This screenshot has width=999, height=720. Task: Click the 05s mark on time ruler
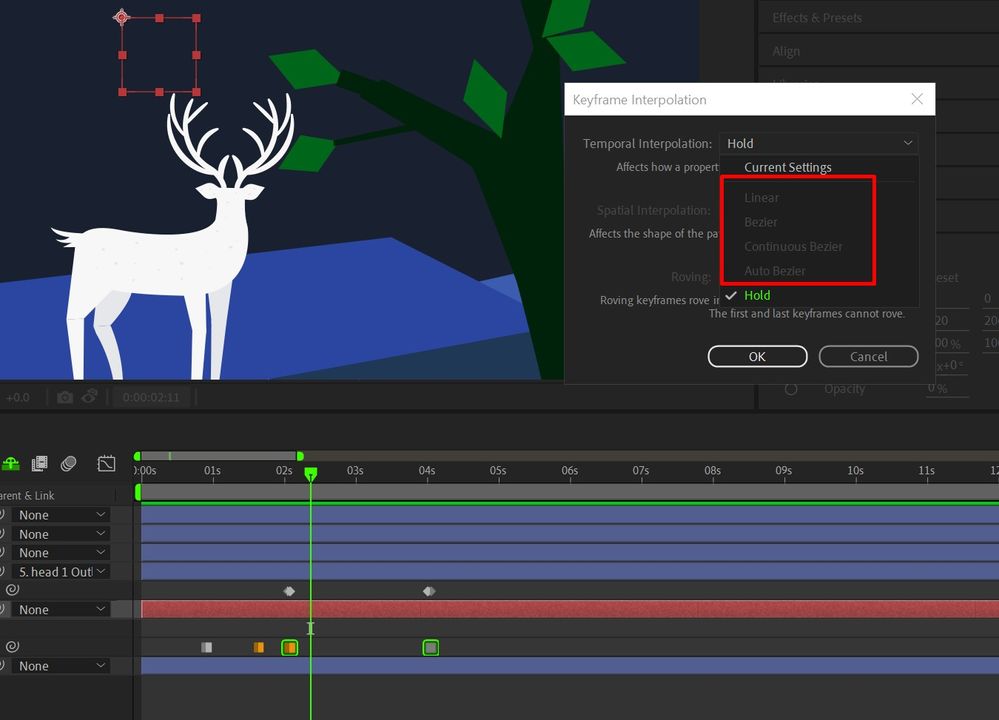click(498, 470)
